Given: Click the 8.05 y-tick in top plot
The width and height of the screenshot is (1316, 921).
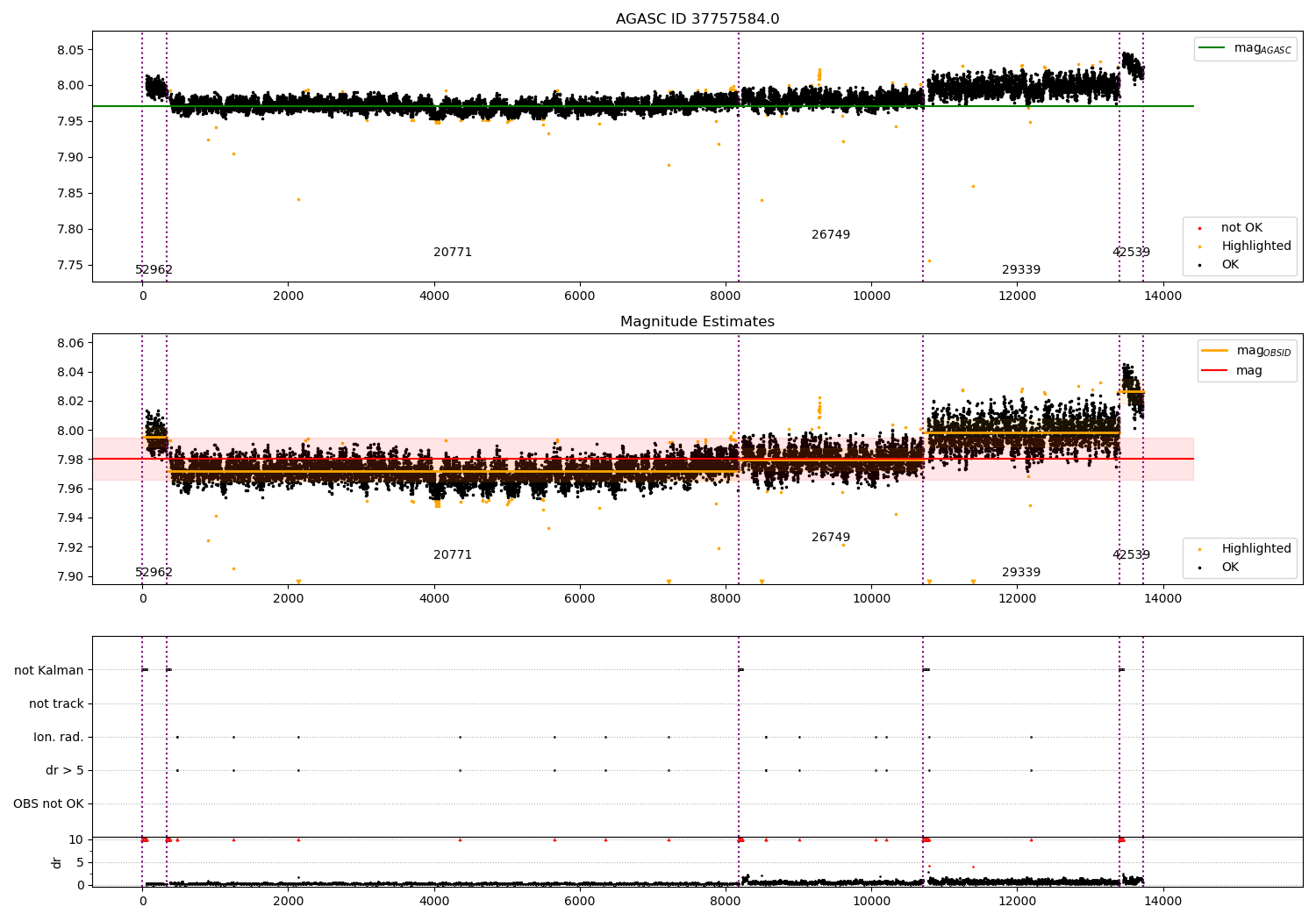Looking at the screenshot, I should 72,50.
